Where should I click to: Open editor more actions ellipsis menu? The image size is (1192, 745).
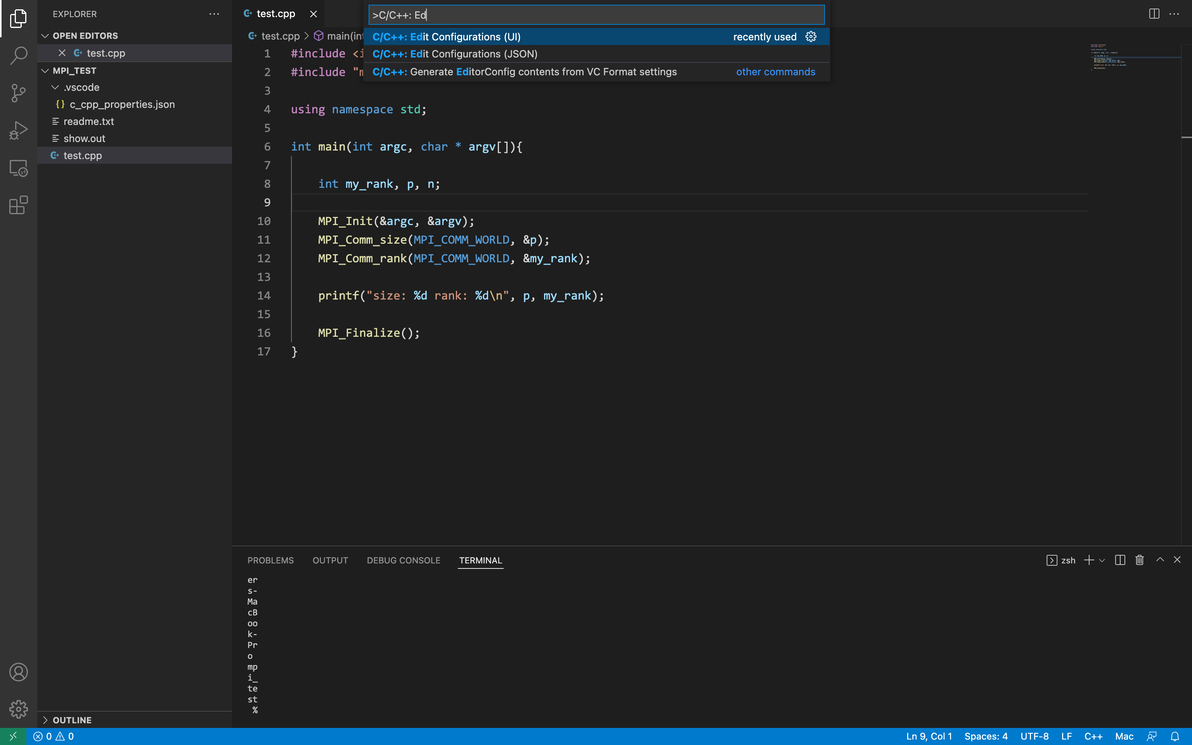[x=1174, y=14]
